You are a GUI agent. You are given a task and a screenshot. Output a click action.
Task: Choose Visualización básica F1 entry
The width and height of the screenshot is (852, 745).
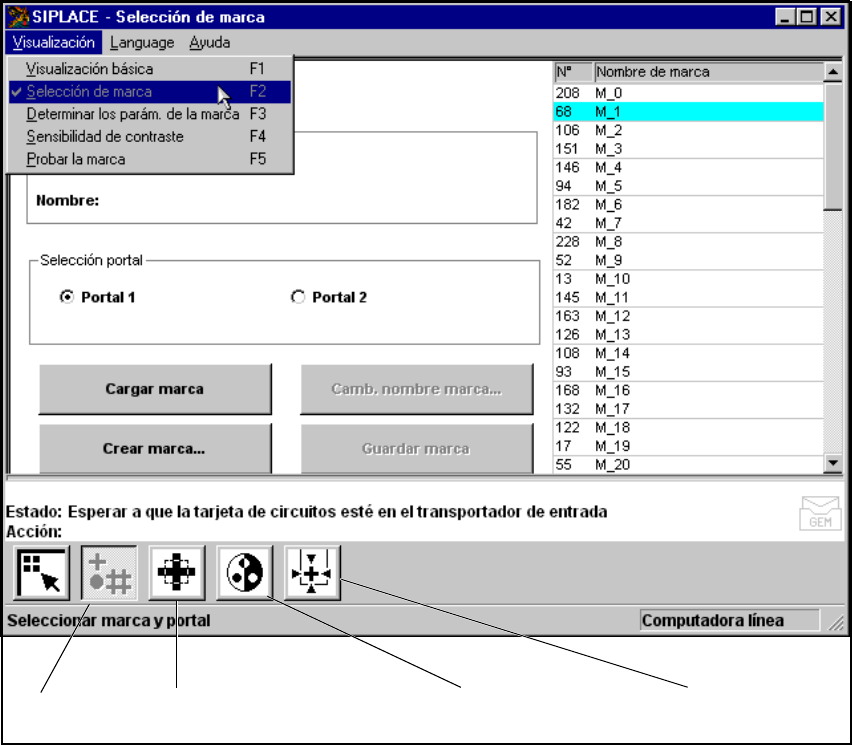(x=150, y=69)
